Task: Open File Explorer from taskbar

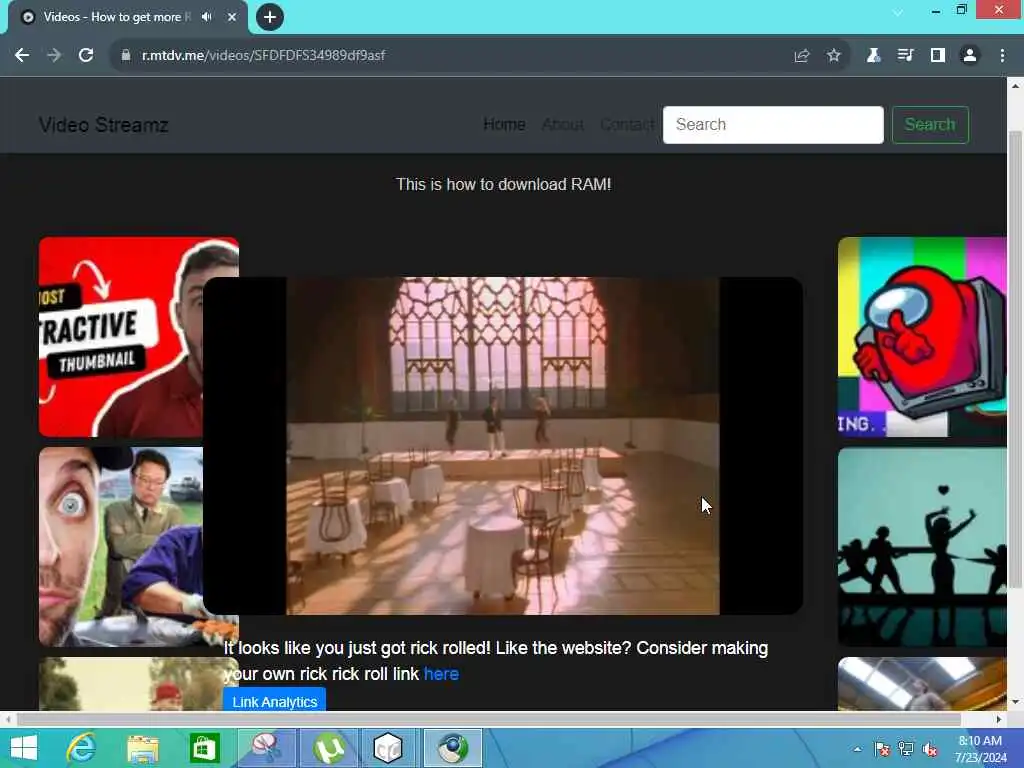Action: tap(143, 748)
